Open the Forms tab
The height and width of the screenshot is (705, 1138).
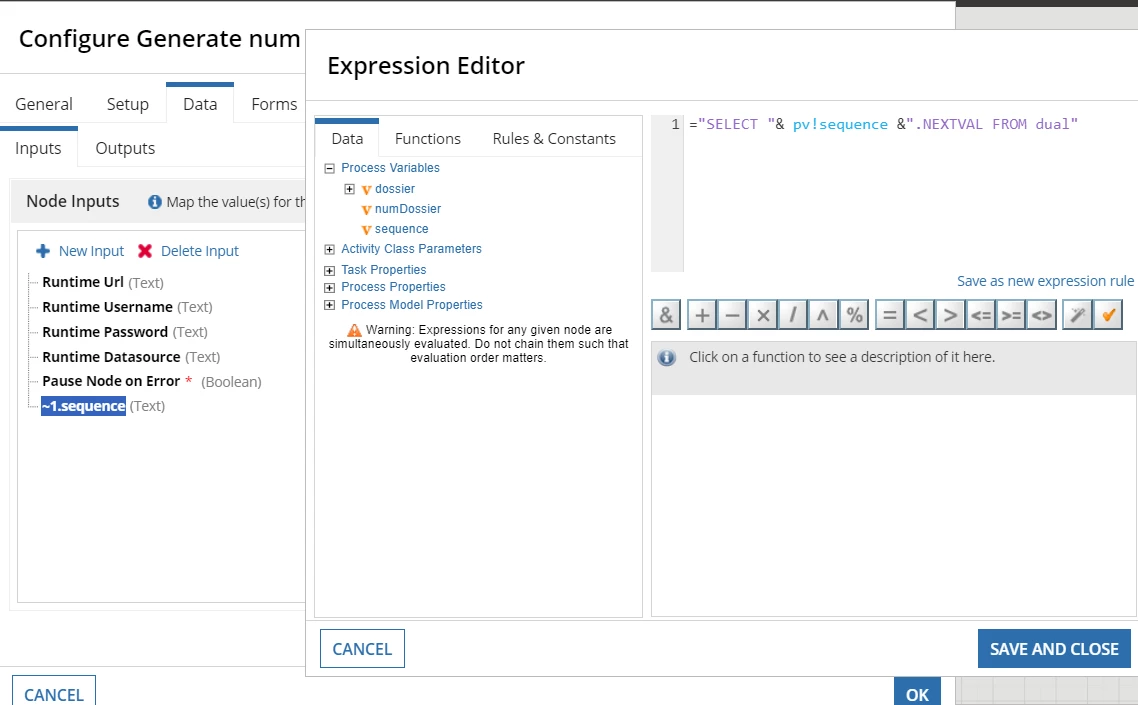click(x=274, y=105)
